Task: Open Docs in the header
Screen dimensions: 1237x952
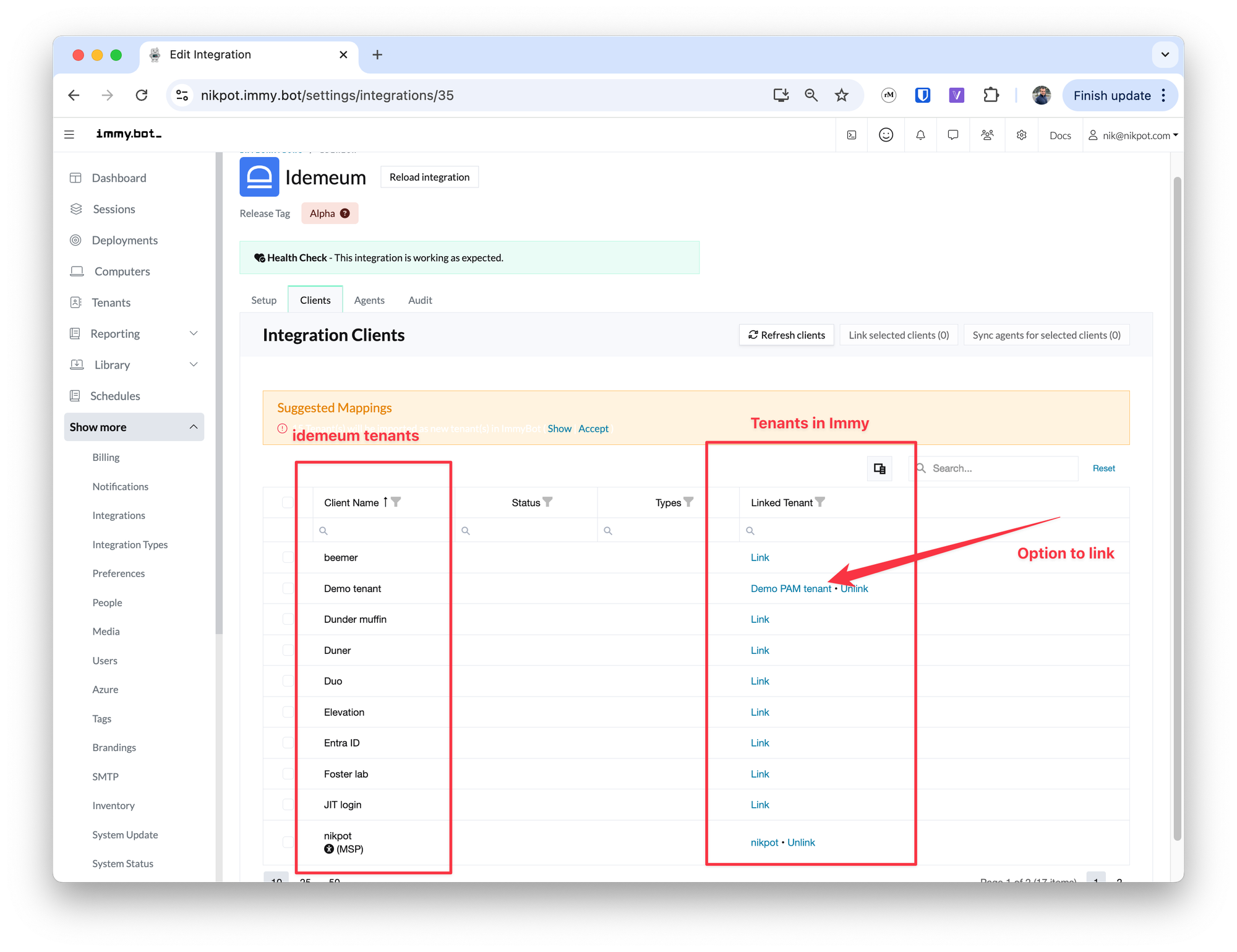Action: coord(1059,135)
